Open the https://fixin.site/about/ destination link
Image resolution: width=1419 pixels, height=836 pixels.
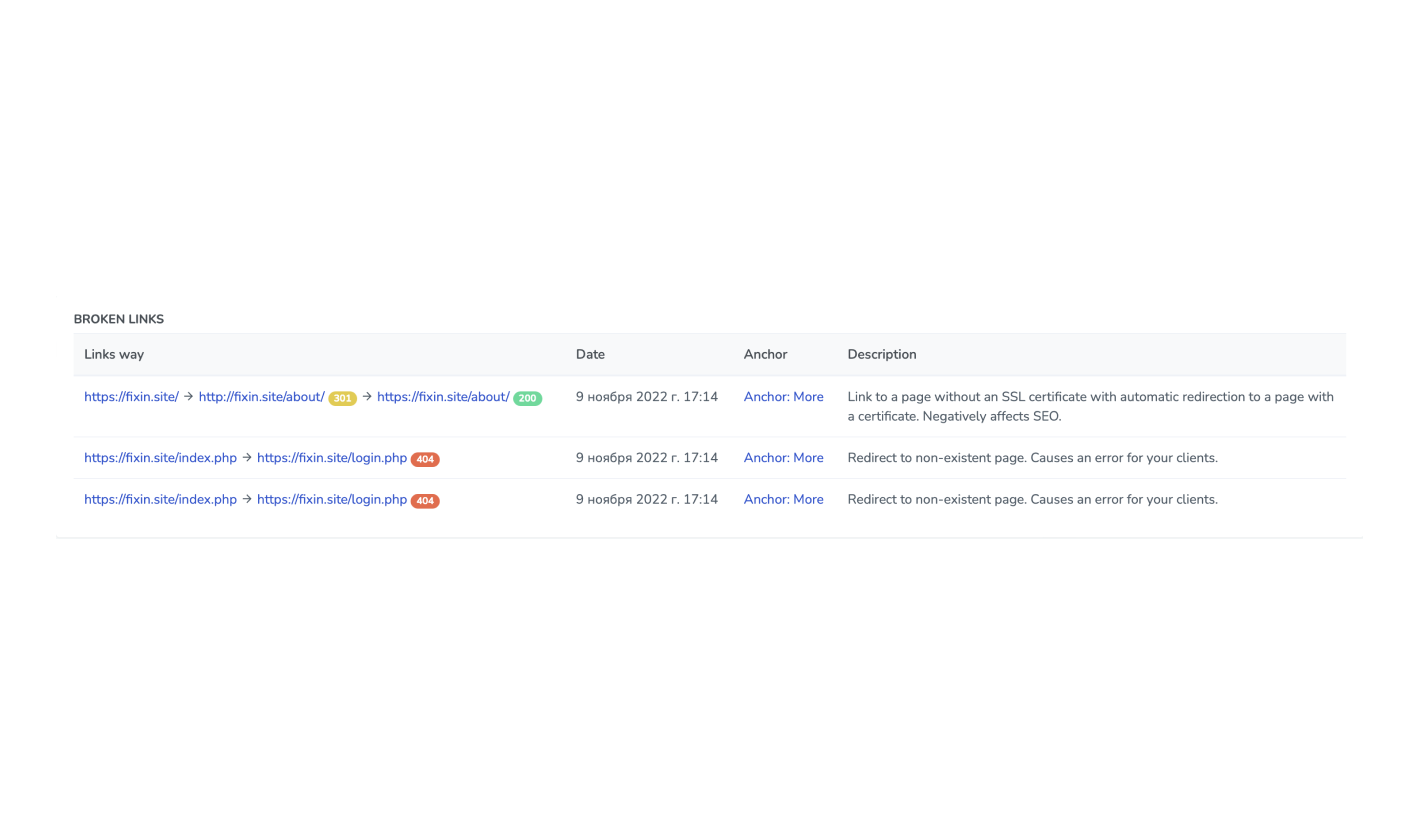443,397
